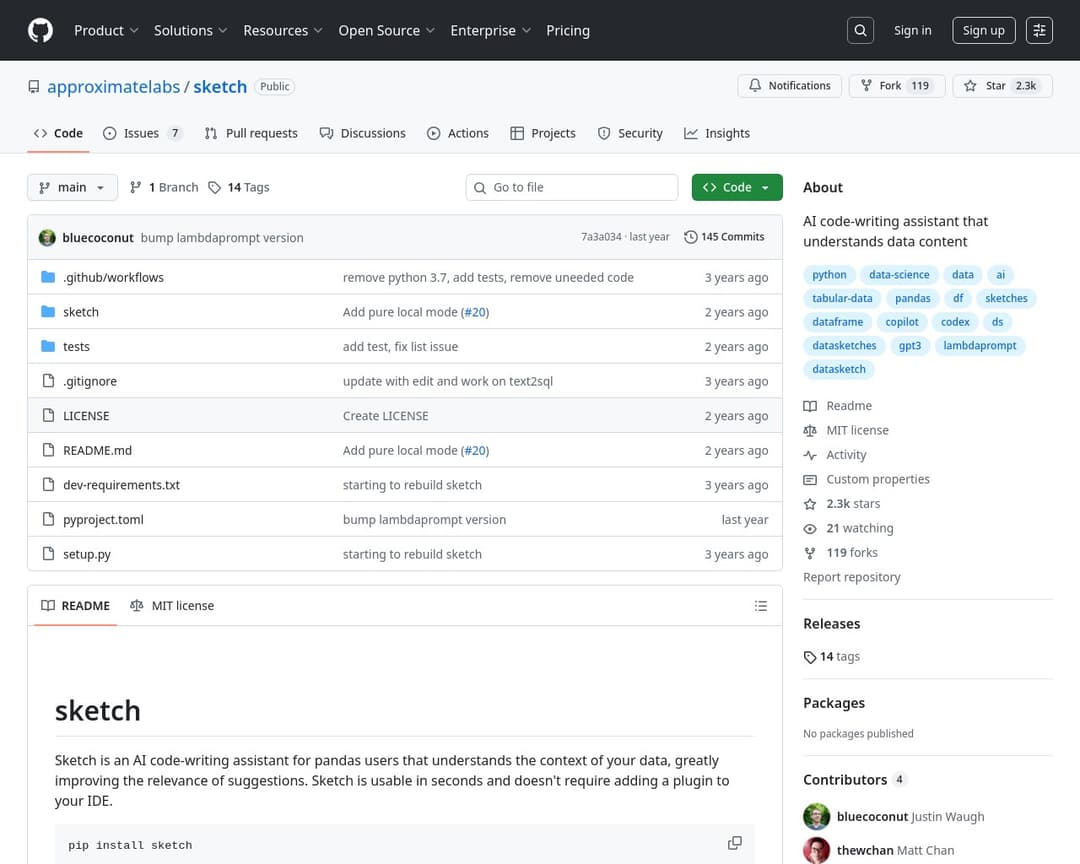Open the search magnifier icon
The image size is (1080, 864).
[x=860, y=31]
